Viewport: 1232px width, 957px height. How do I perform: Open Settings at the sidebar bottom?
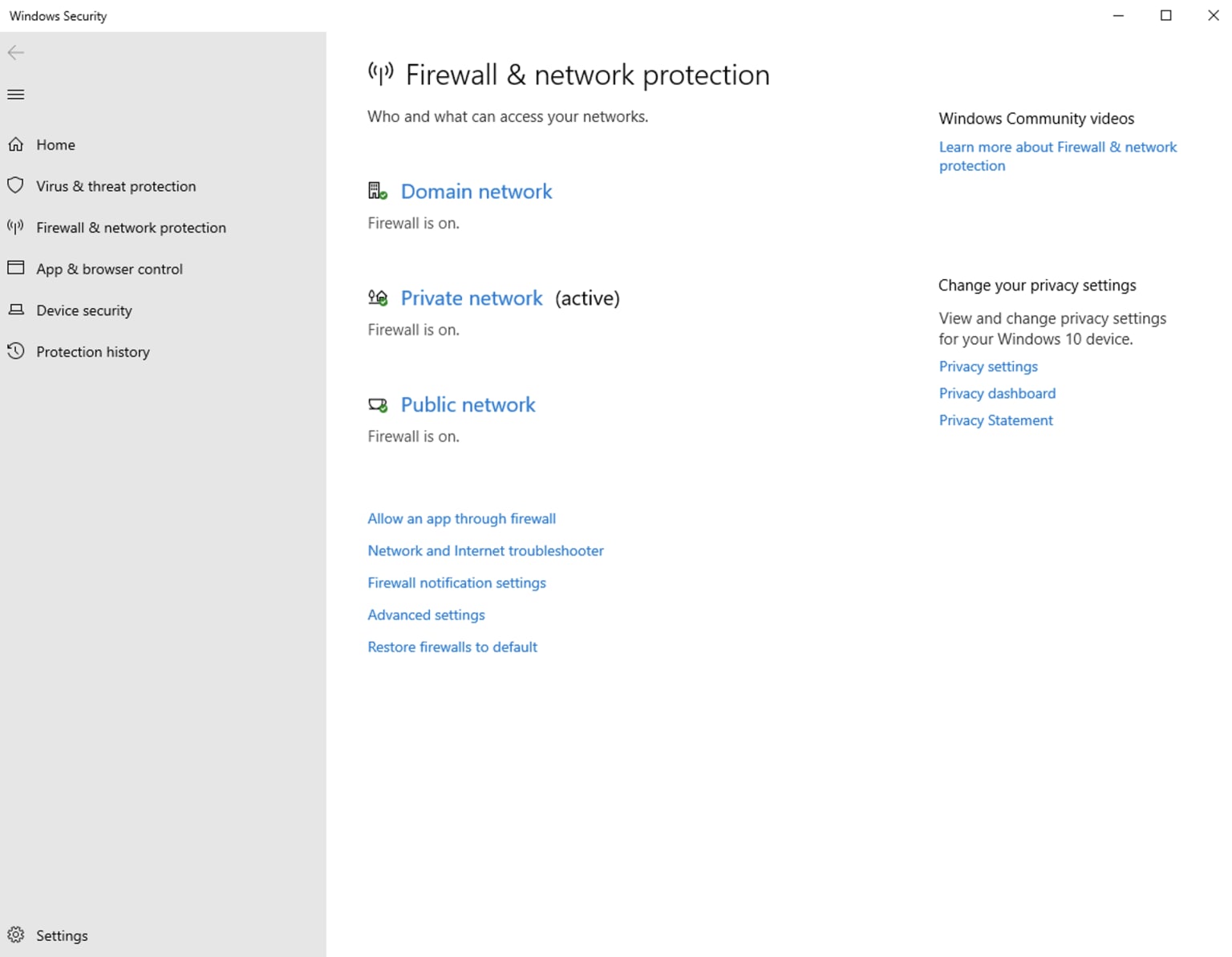tap(62, 935)
